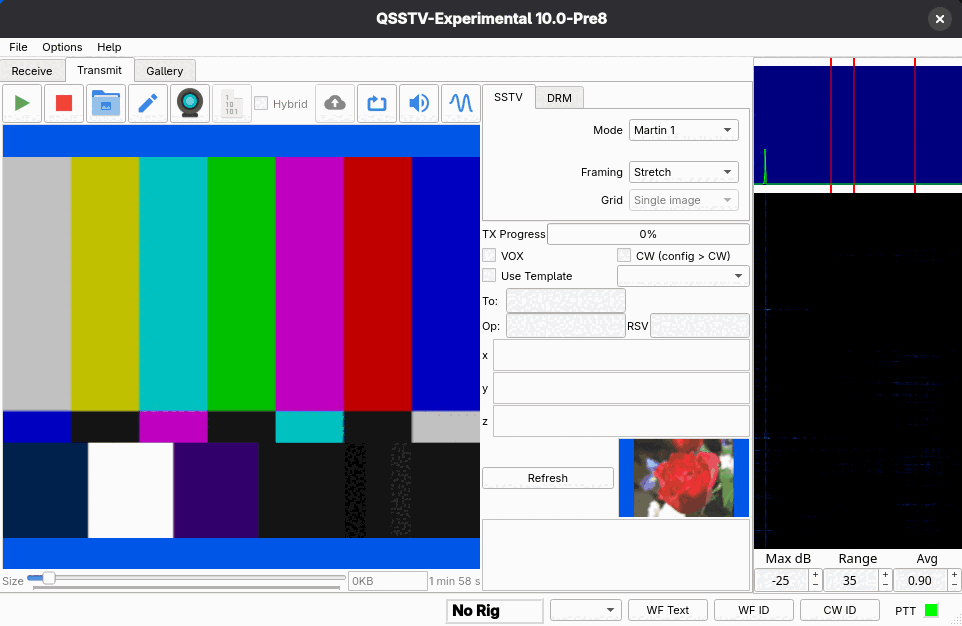Screen dimensions: 962x626
Task: Open the Options menu
Action: point(62,47)
